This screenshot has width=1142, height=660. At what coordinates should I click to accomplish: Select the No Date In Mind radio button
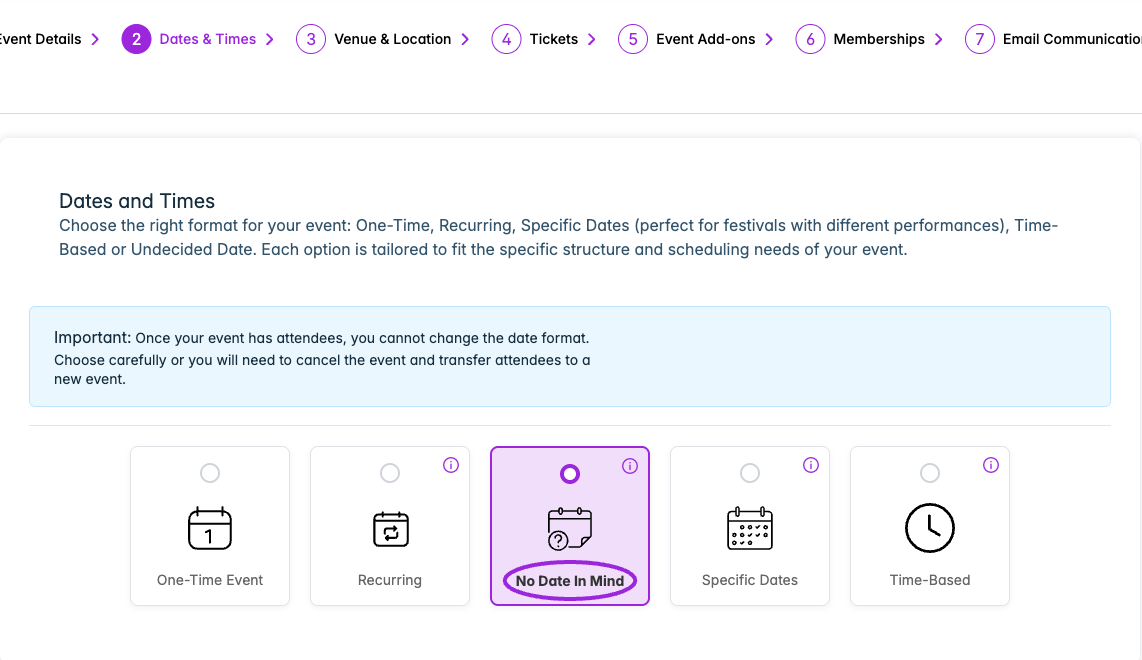(570, 474)
